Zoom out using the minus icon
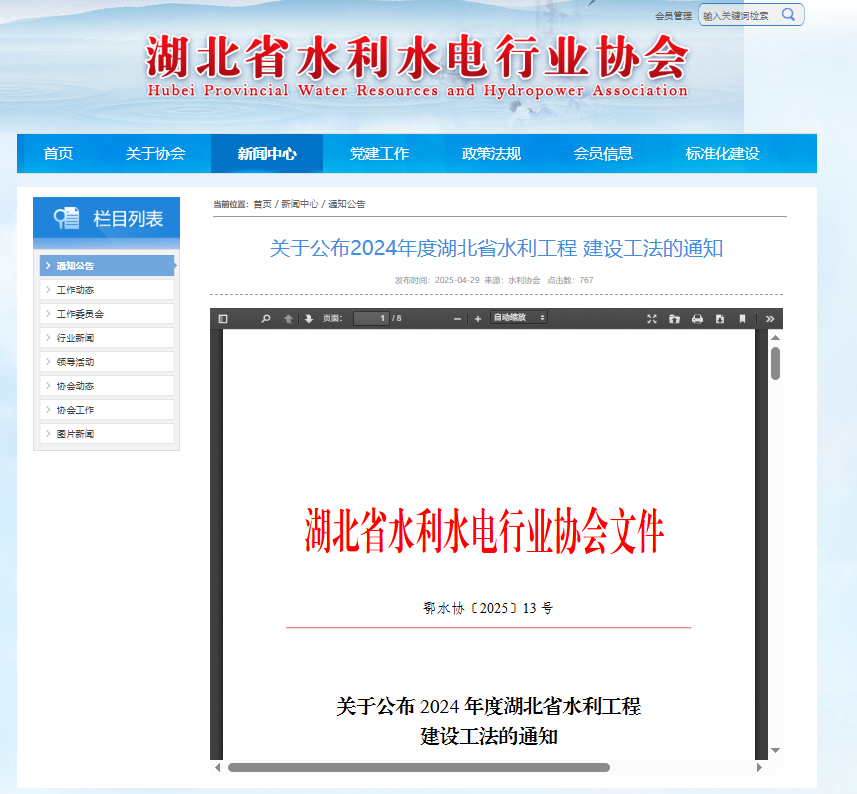This screenshot has height=794, width=857. coord(458,318)
